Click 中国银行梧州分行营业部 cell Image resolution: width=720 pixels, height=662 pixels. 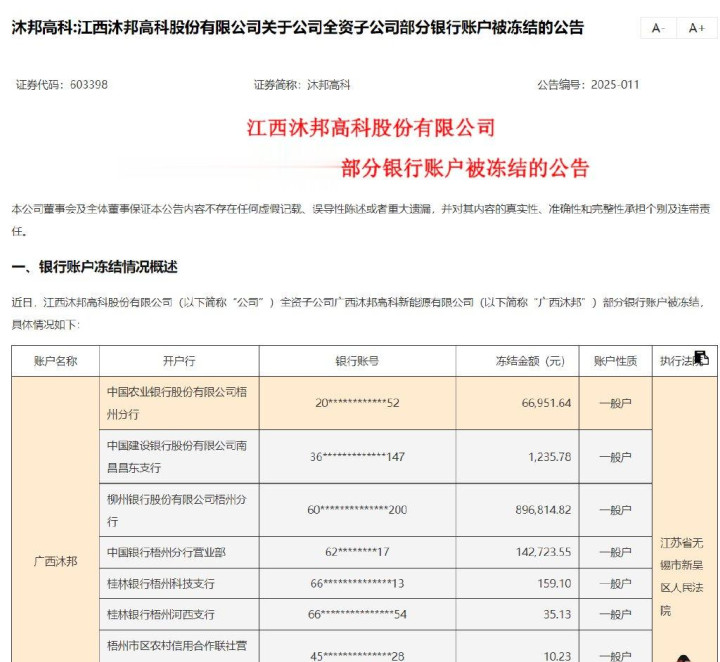pyautogui.click(x=179, y=552)
